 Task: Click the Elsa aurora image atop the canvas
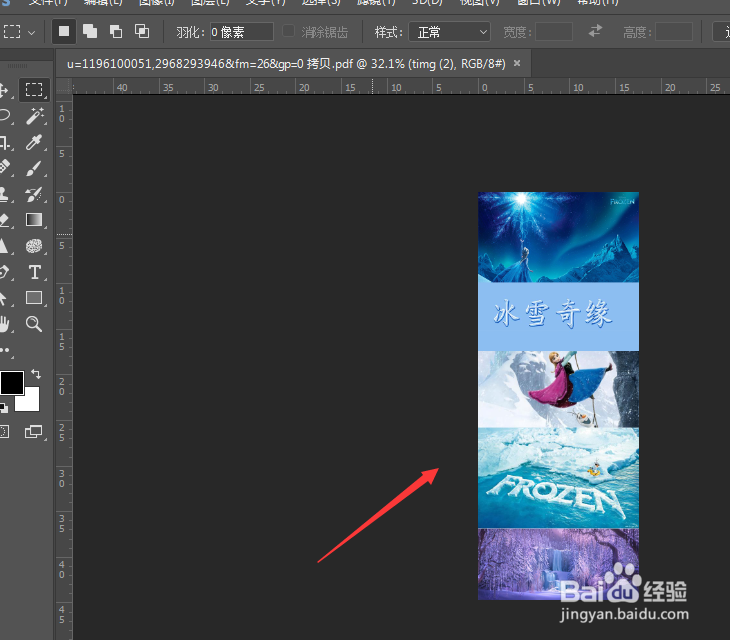tap(558, 237)
